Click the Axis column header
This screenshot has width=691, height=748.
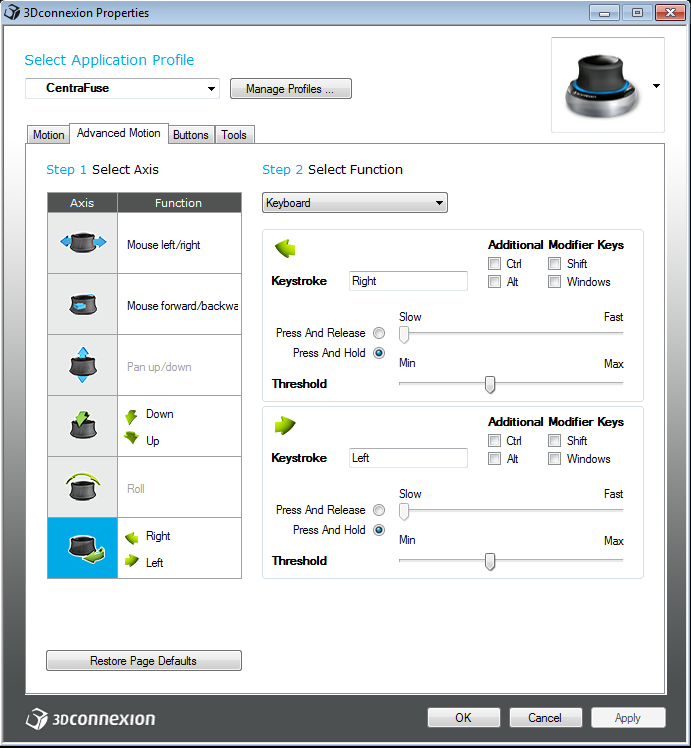(x=83, y=203)
